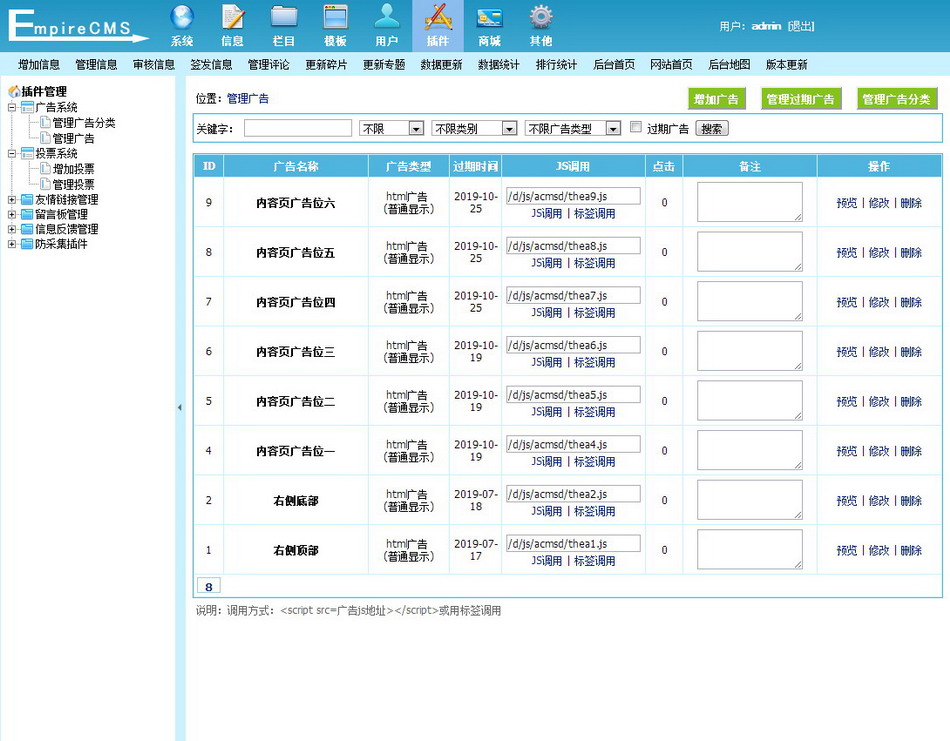The height and width of the screenshot is (741, 950).
Task: Focus the 关键字 search field
Action: click(x=297, y=128)
